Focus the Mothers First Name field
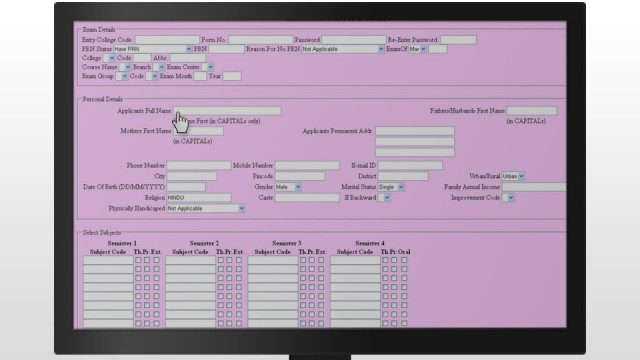The height and width of the screenshot is (360, 640). 198,131
